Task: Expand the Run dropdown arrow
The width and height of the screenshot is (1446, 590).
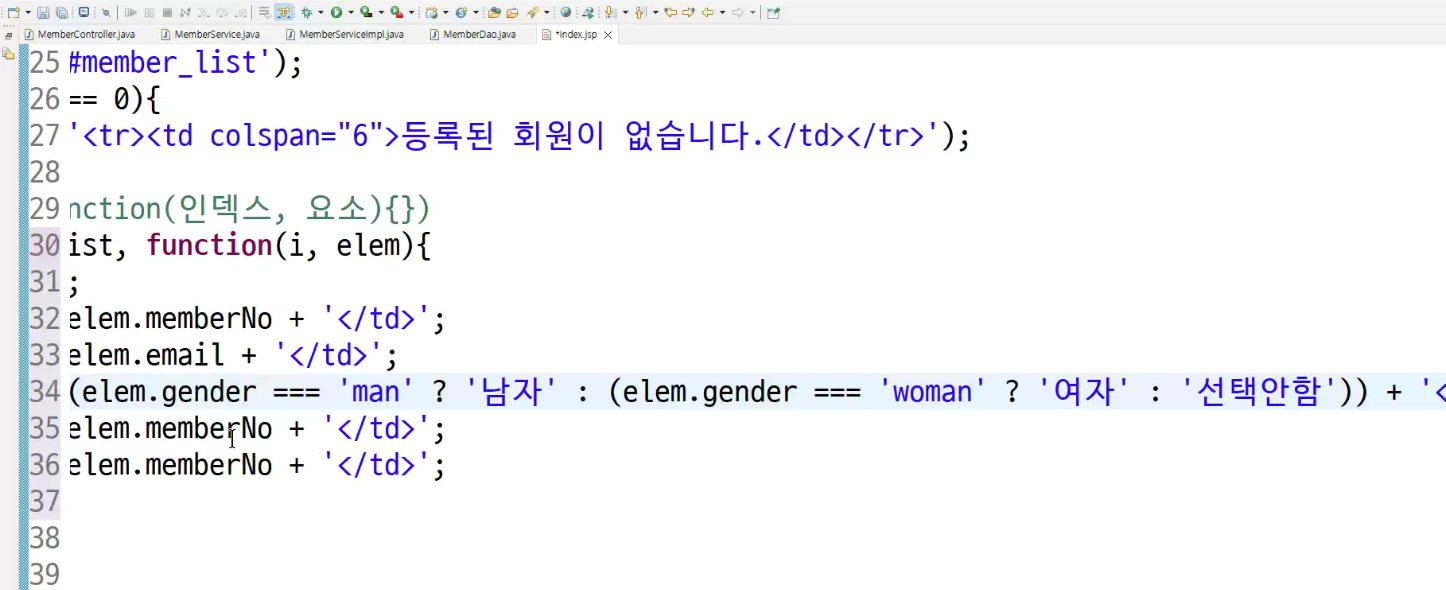Action: 351,13
